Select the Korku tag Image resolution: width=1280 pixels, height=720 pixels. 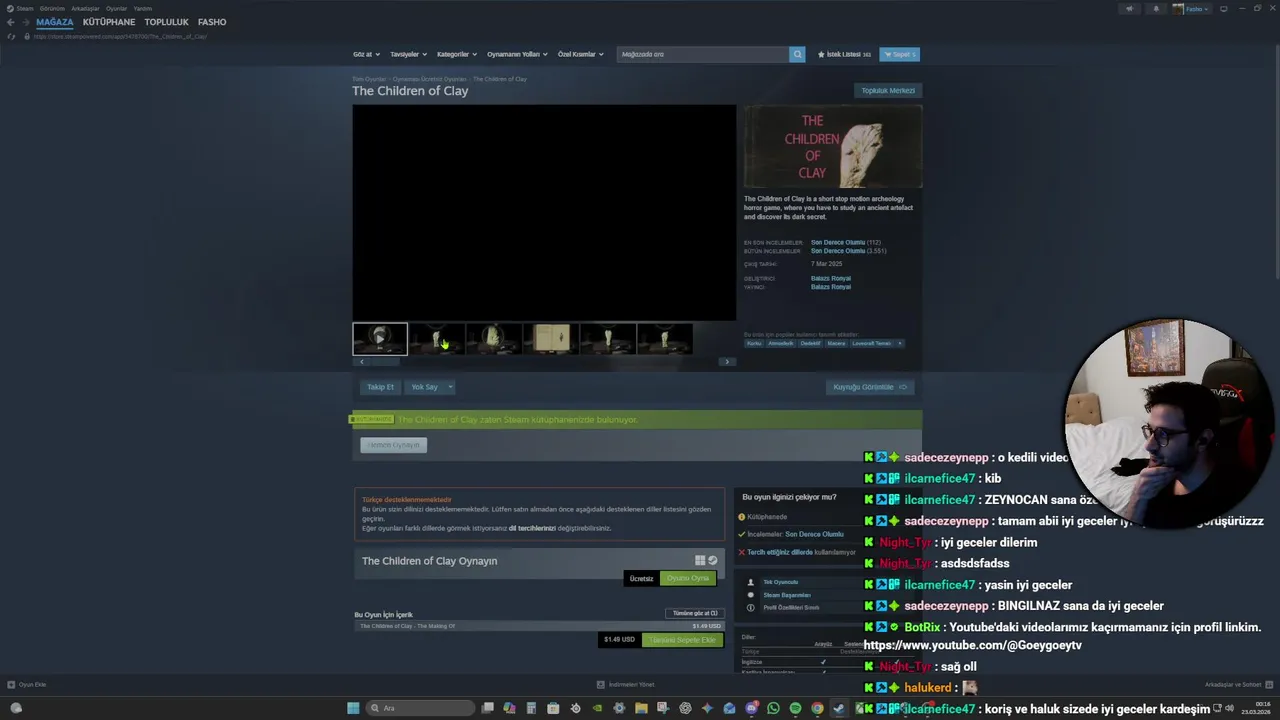click(x=754, y=343)
